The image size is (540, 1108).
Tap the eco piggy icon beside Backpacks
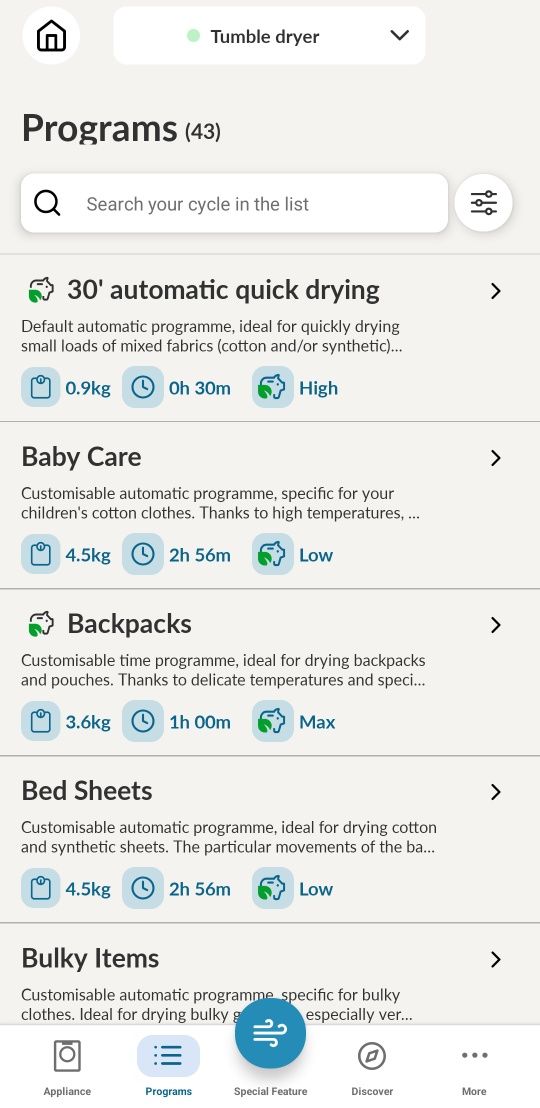click(x=41, y=624)
